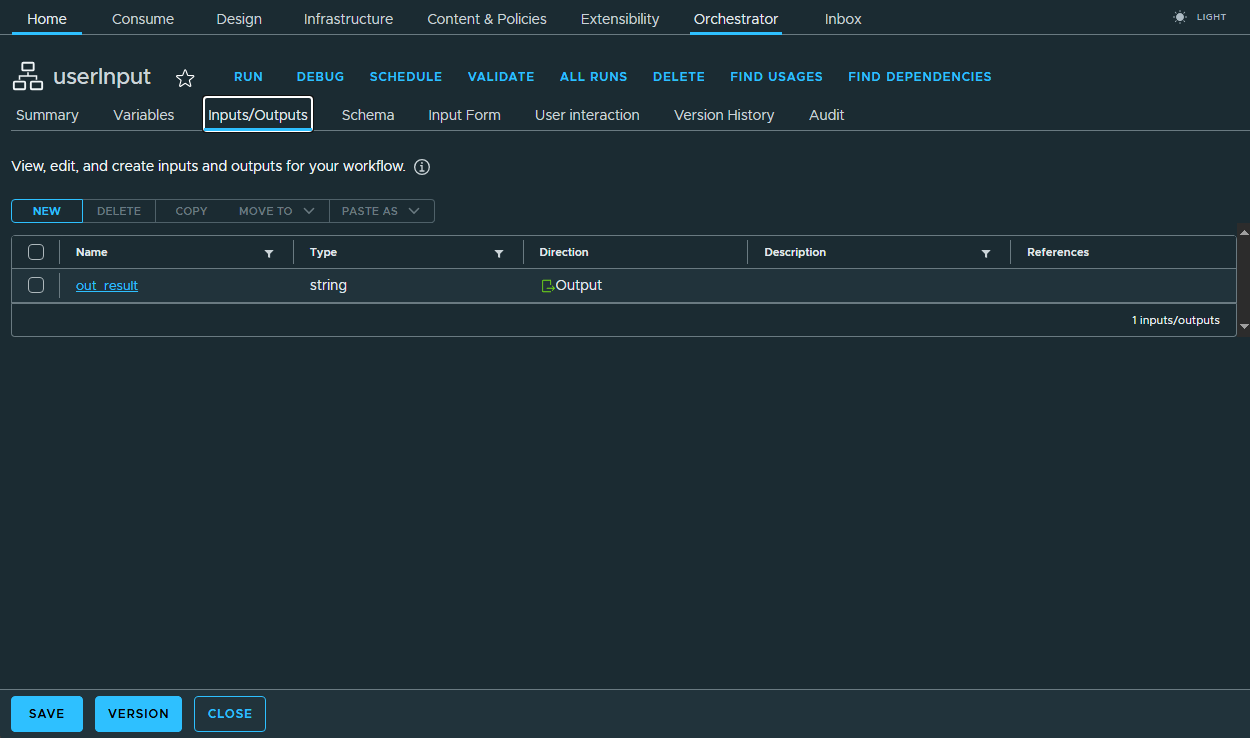Image resolution: width=1250 pixels, height=738 pixels.
Task: Click the filter icon on the Name column
Action: tap(268, 253)
